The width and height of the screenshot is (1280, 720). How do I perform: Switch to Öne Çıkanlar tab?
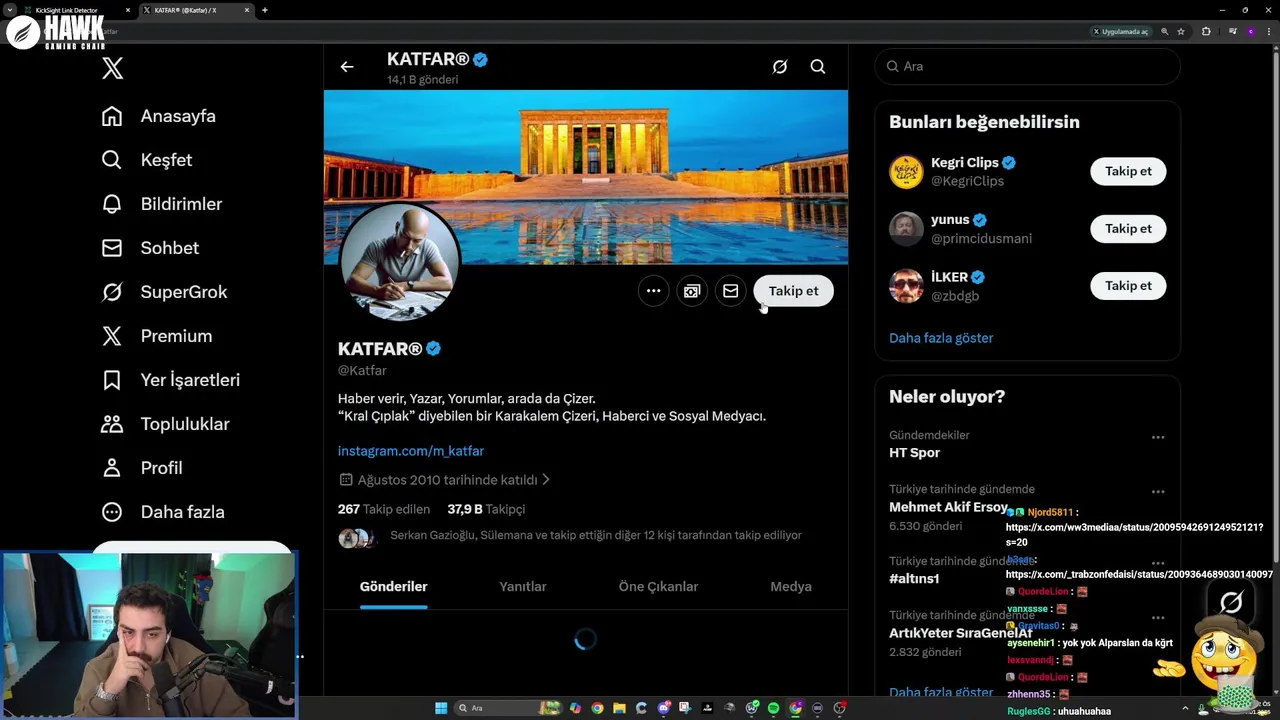point(658,587)
